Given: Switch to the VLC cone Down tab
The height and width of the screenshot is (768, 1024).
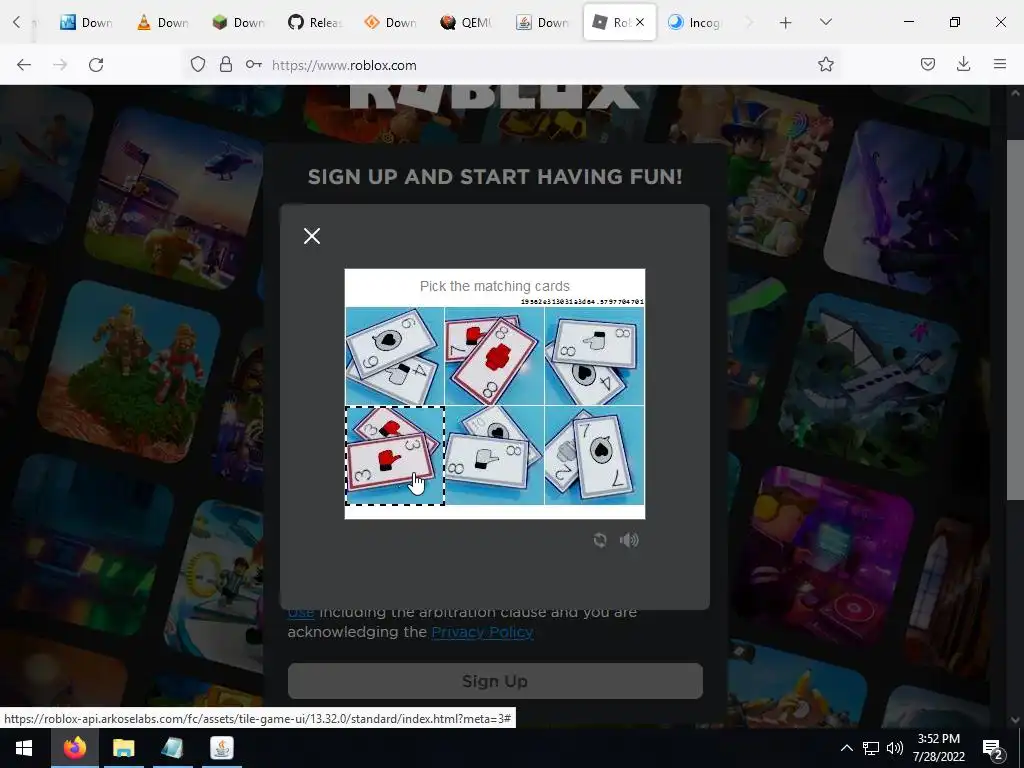Looking at the screenshot, I should (163, 22).
